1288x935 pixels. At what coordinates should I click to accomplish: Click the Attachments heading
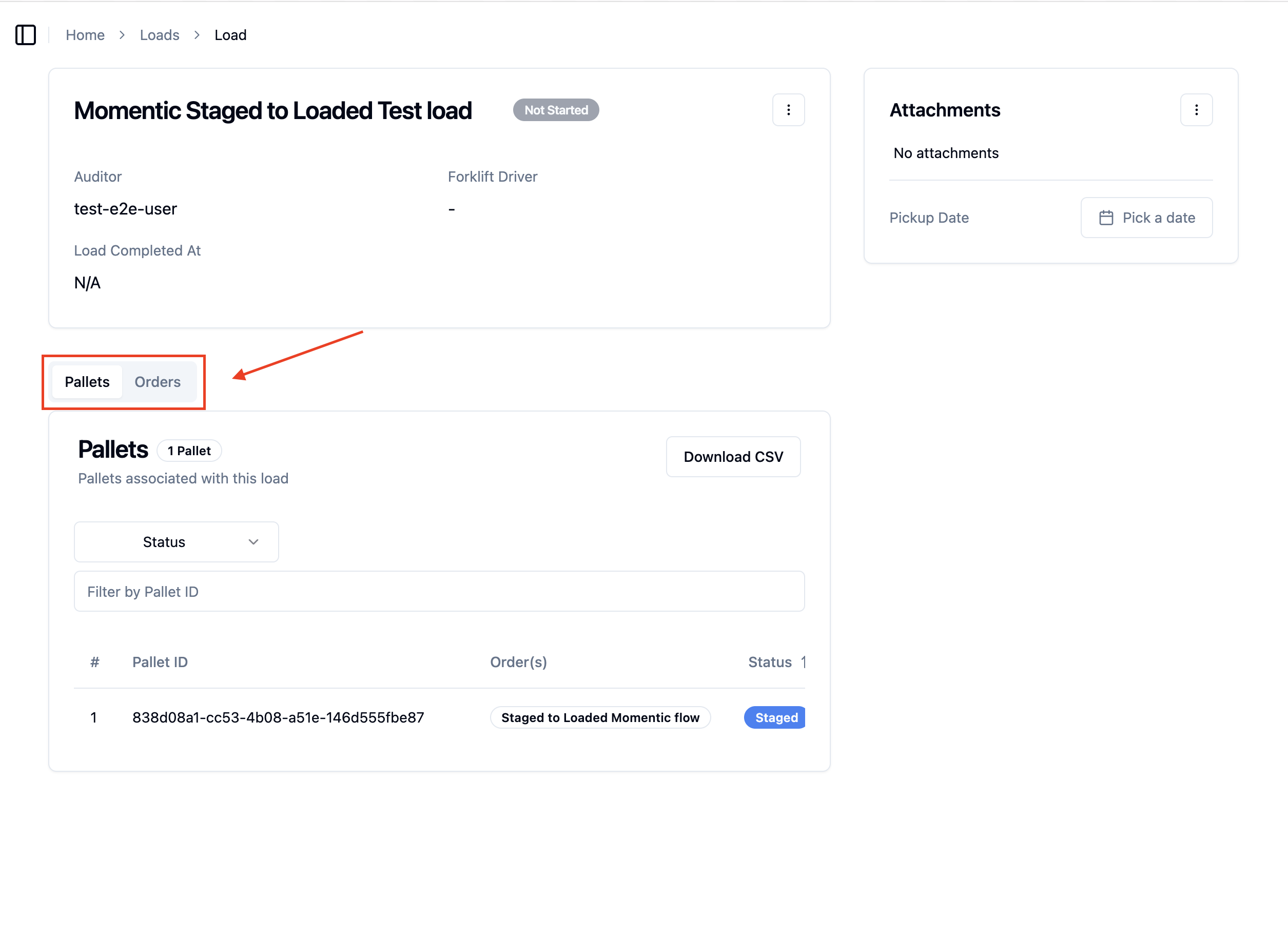tap(944, 110)
